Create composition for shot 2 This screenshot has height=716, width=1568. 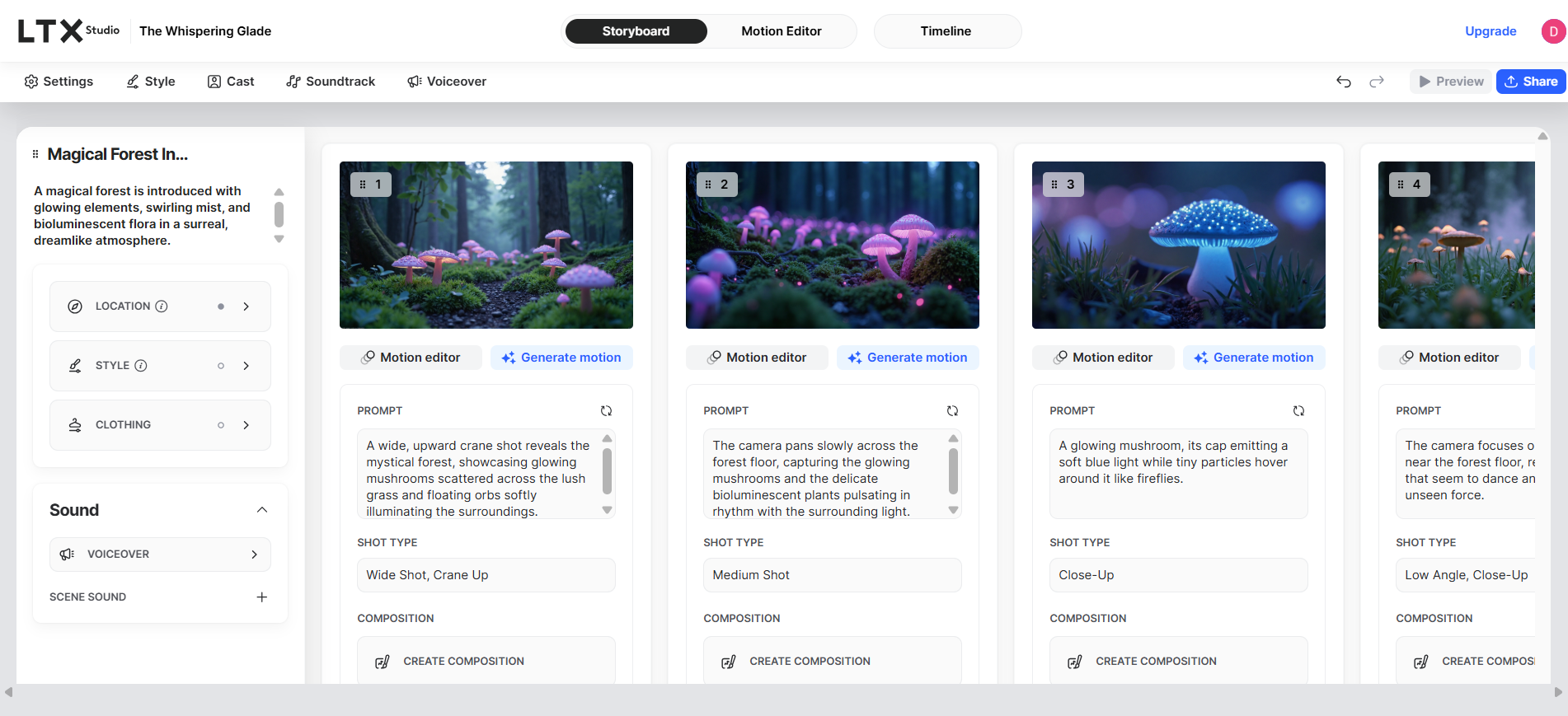pyautogui.click(x=833, y=660)
